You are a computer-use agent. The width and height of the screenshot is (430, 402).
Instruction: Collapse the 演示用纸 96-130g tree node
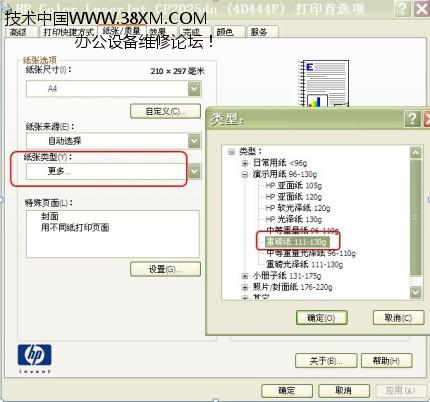(x=245, y=174)
